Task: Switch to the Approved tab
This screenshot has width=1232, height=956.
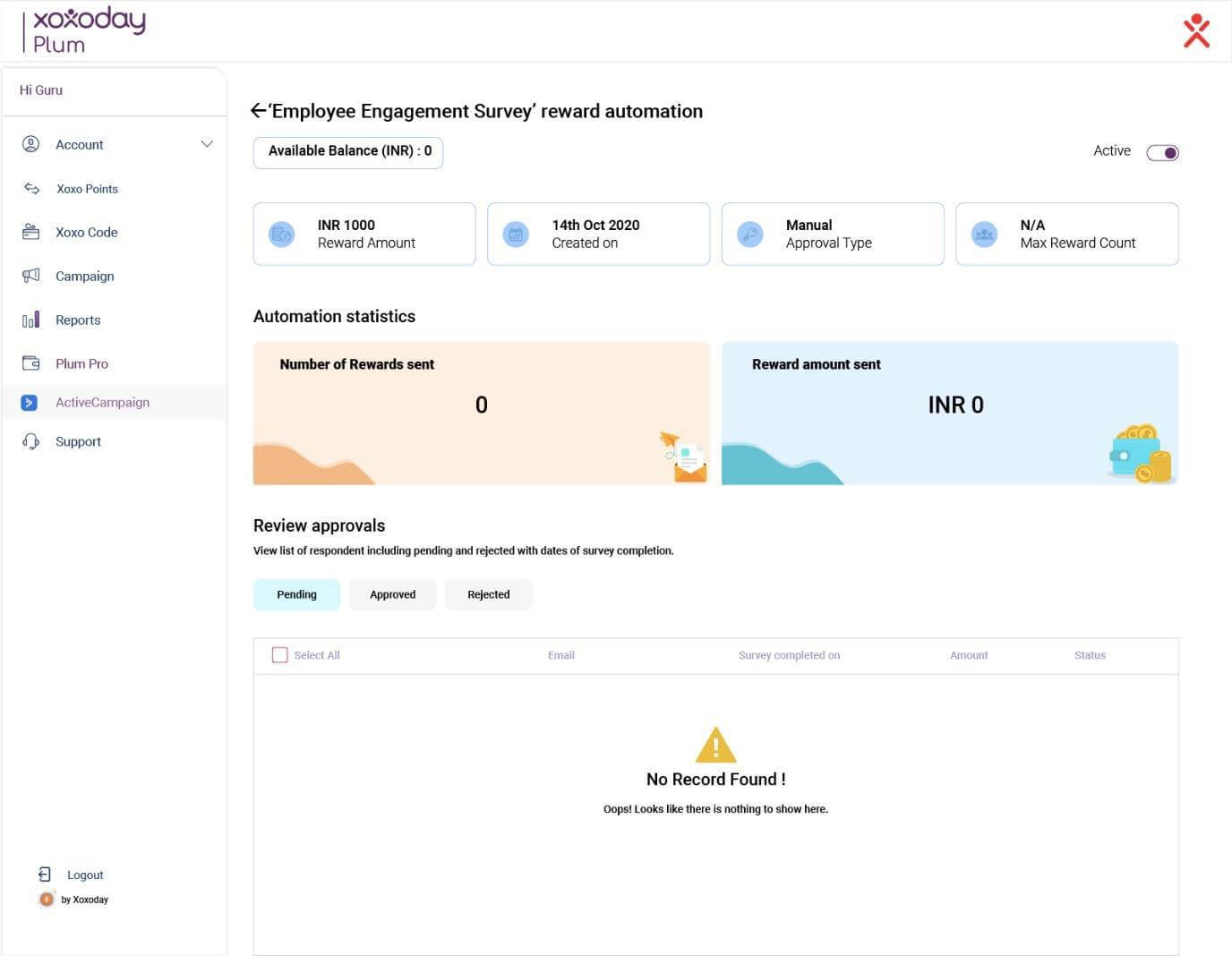Action: pos(392,594)
